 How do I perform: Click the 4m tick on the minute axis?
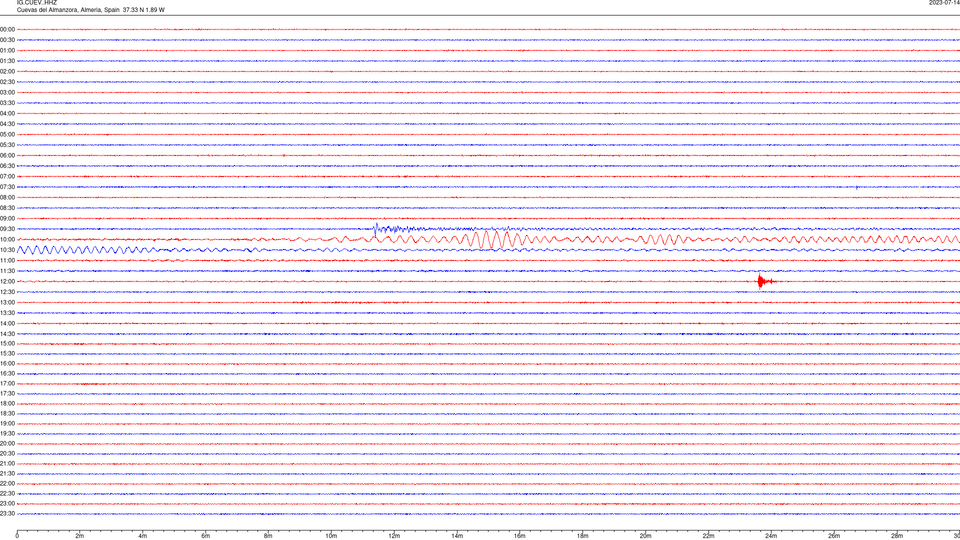pos(143,536)
